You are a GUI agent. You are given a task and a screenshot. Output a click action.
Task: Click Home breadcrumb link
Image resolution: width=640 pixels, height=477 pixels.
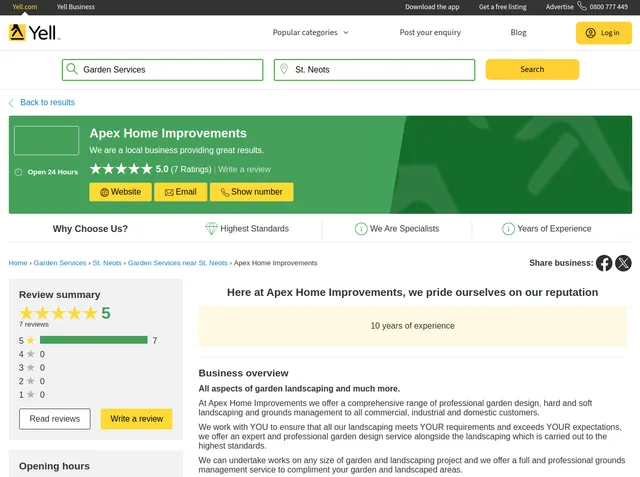point(18,263)
